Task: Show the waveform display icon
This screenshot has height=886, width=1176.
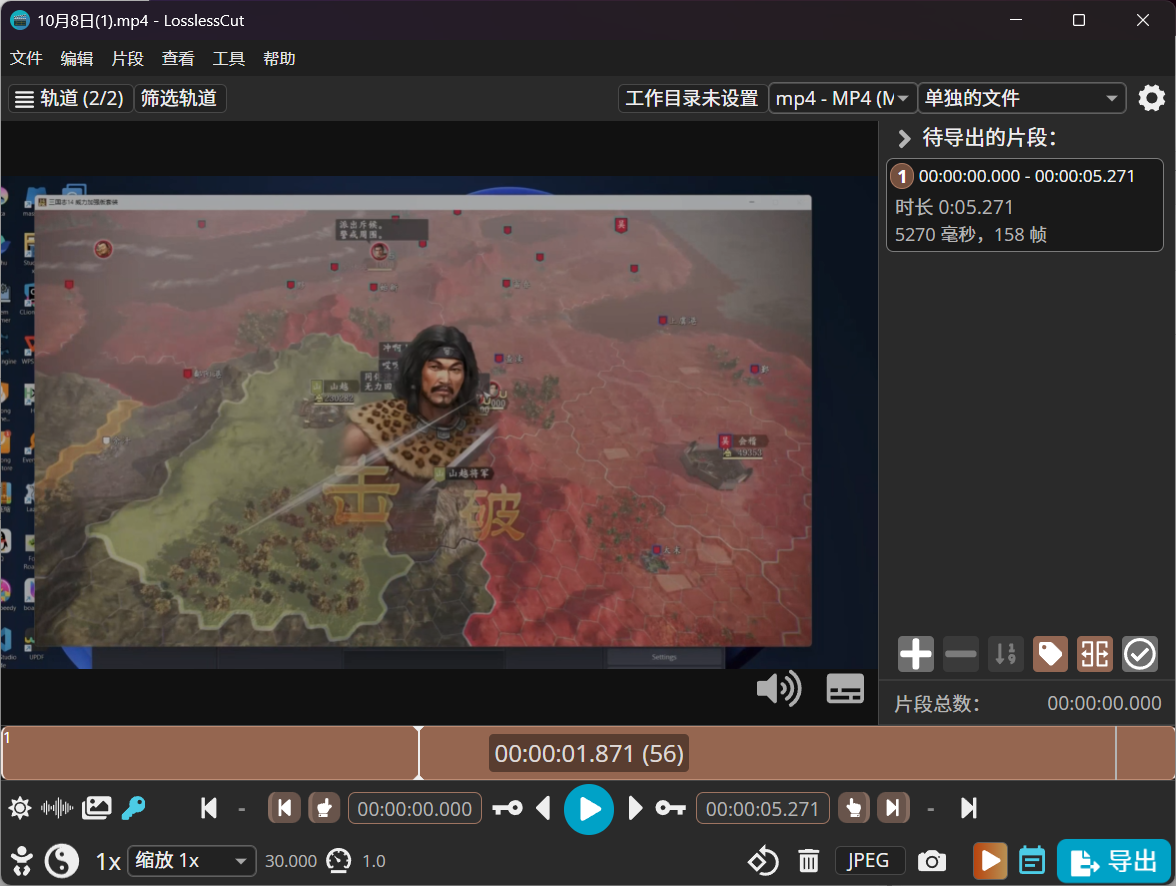Action: (57, 808)
